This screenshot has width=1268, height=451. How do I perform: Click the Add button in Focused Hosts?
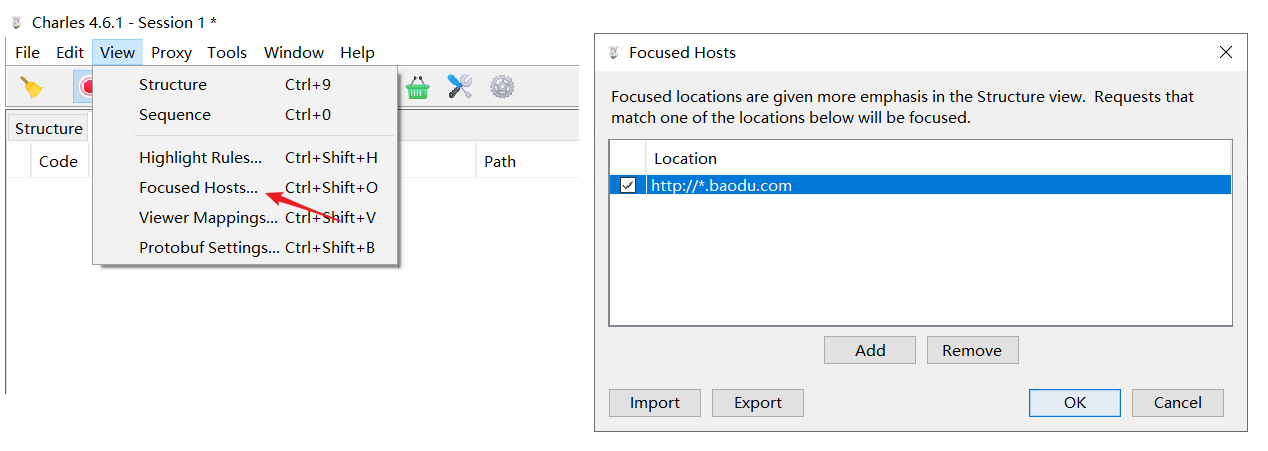(870, 350)
